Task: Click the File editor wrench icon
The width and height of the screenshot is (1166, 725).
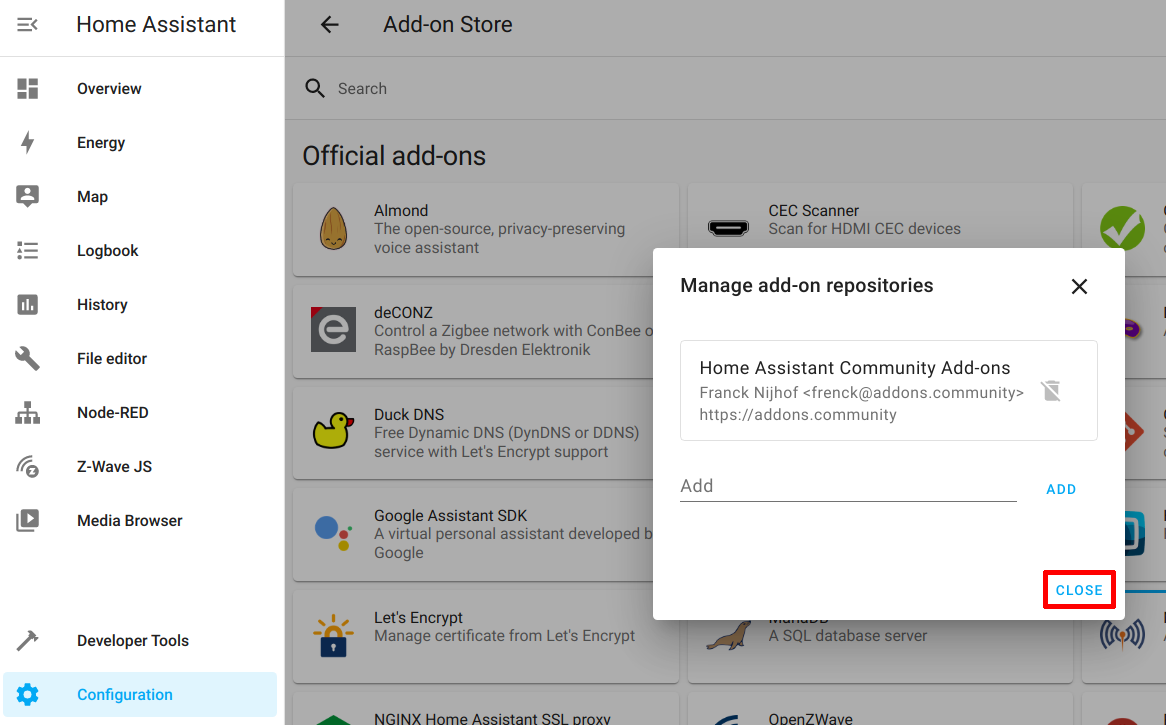Action: tap(28, 358)
